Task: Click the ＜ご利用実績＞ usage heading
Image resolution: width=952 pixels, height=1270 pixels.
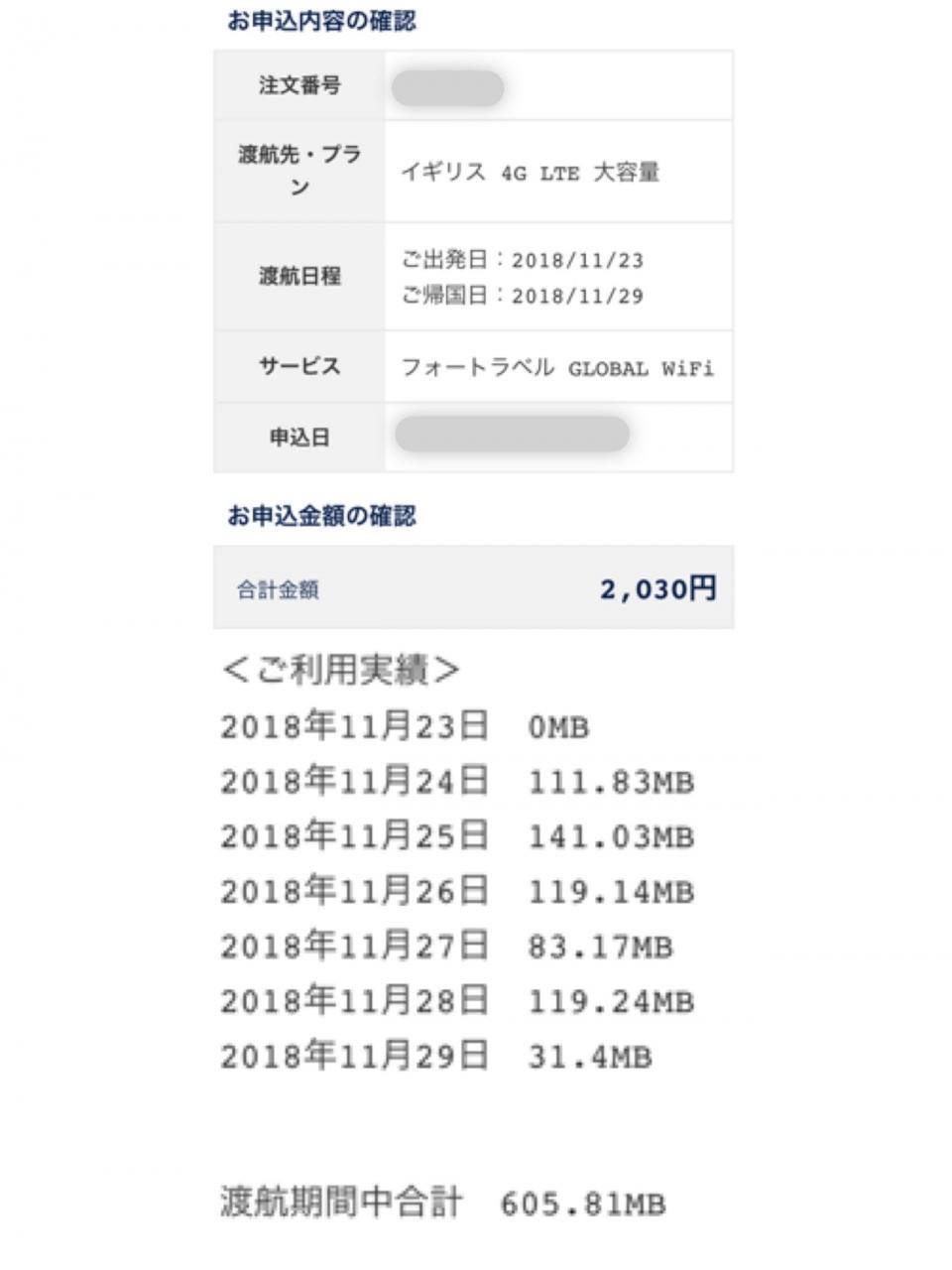Action: point(340,671)
